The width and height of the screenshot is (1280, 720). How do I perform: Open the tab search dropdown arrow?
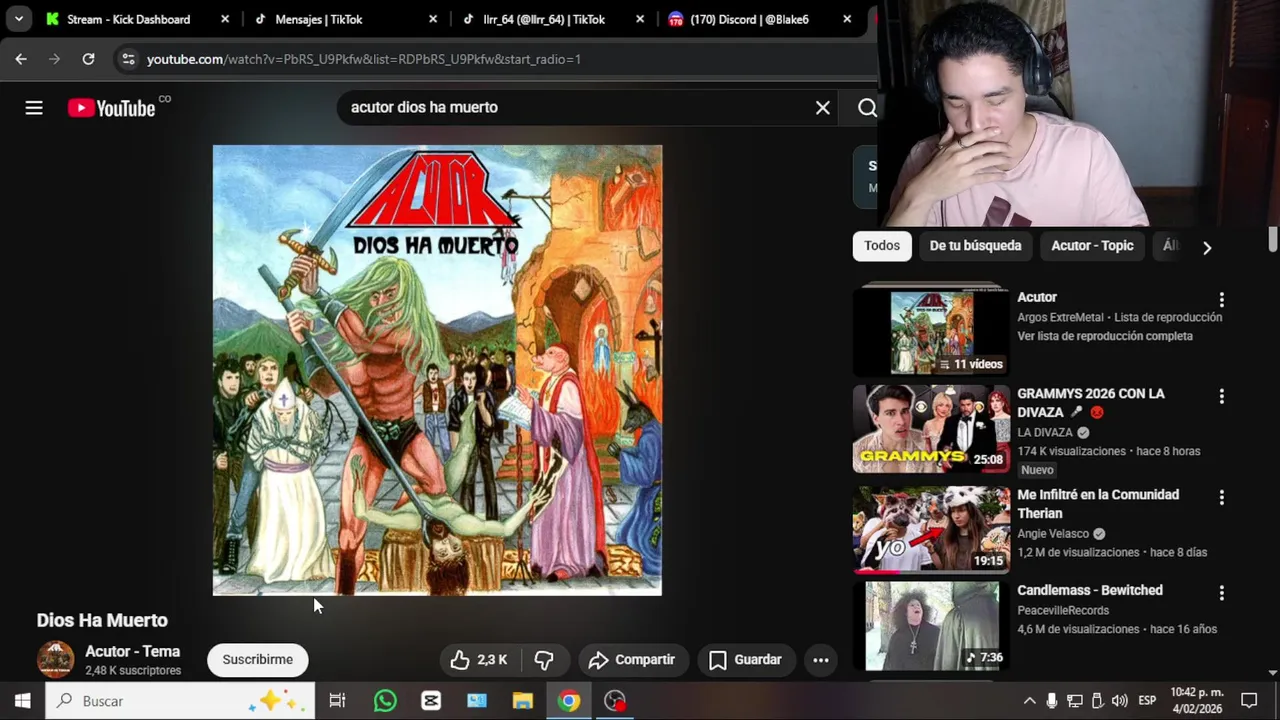coord(18,19)
